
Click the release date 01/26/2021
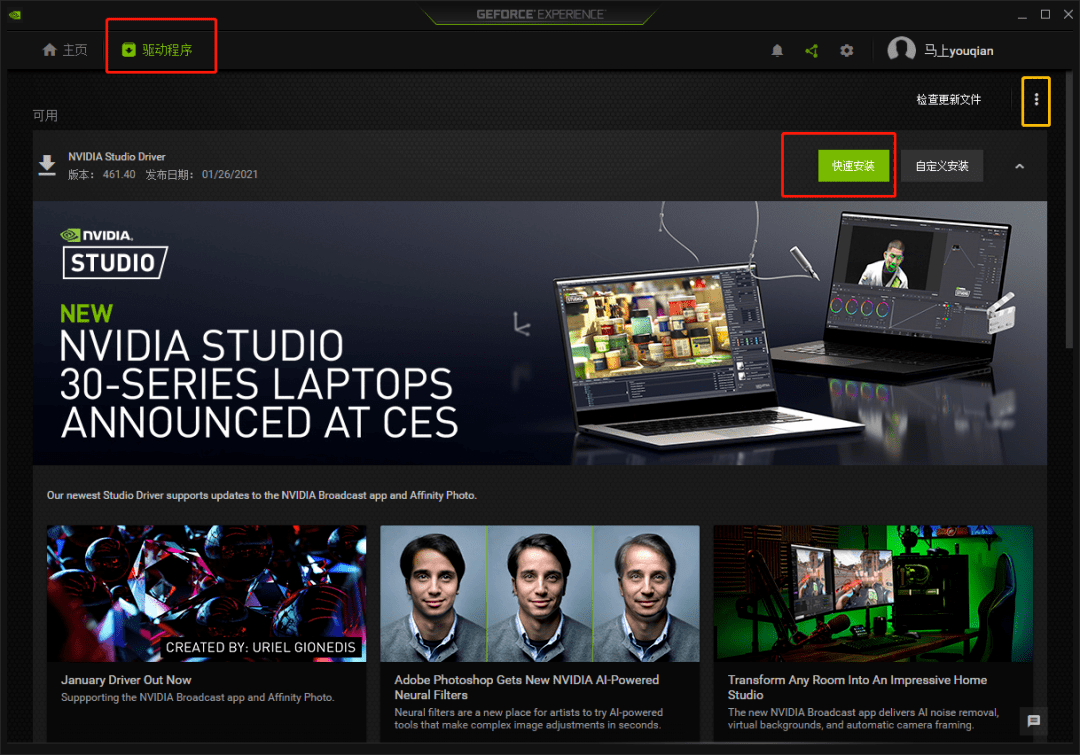230,175
